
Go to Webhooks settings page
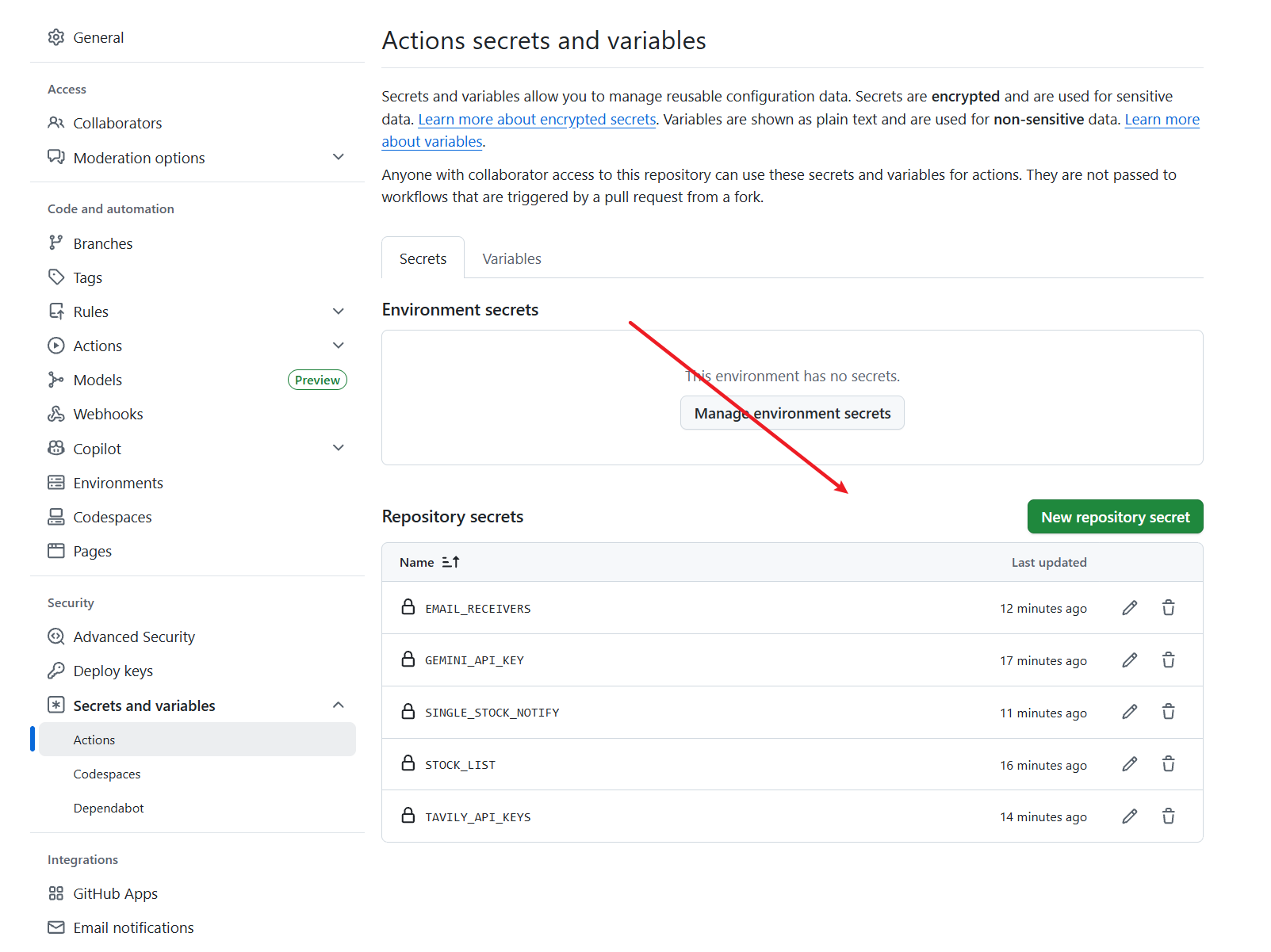click(108, 414)
